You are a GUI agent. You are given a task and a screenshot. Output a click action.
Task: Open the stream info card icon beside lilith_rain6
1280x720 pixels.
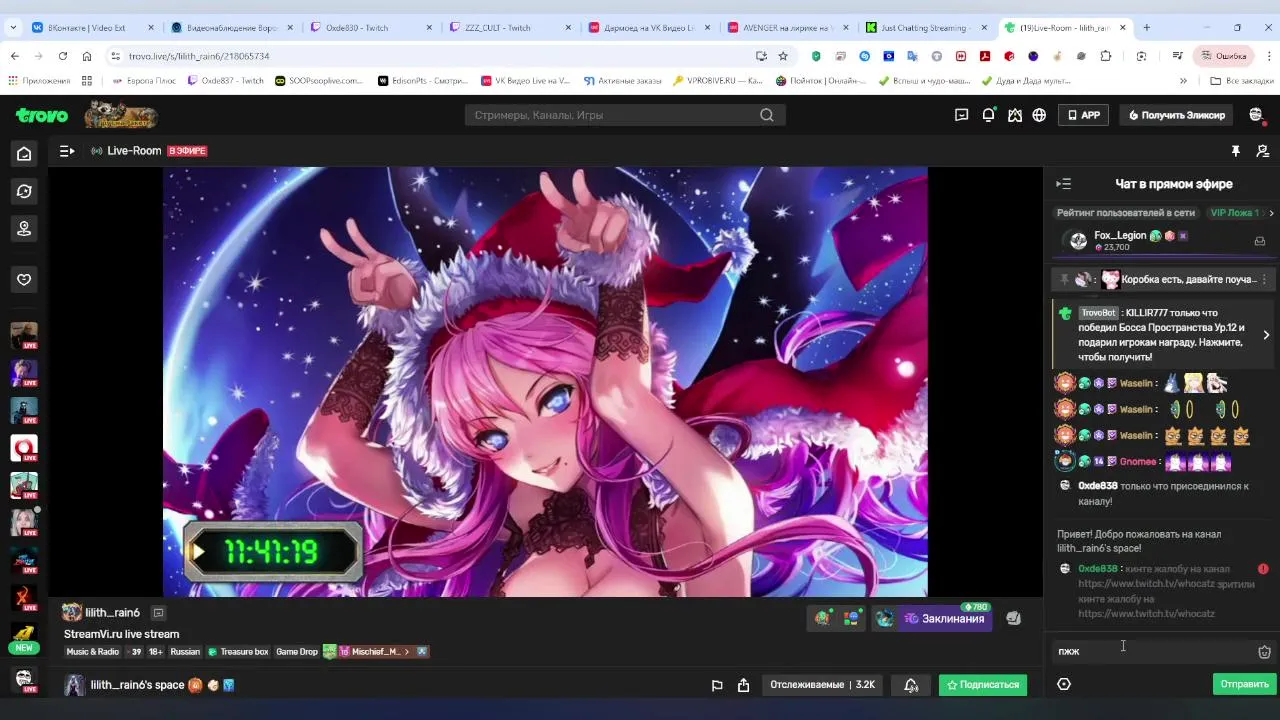[158, 613]
